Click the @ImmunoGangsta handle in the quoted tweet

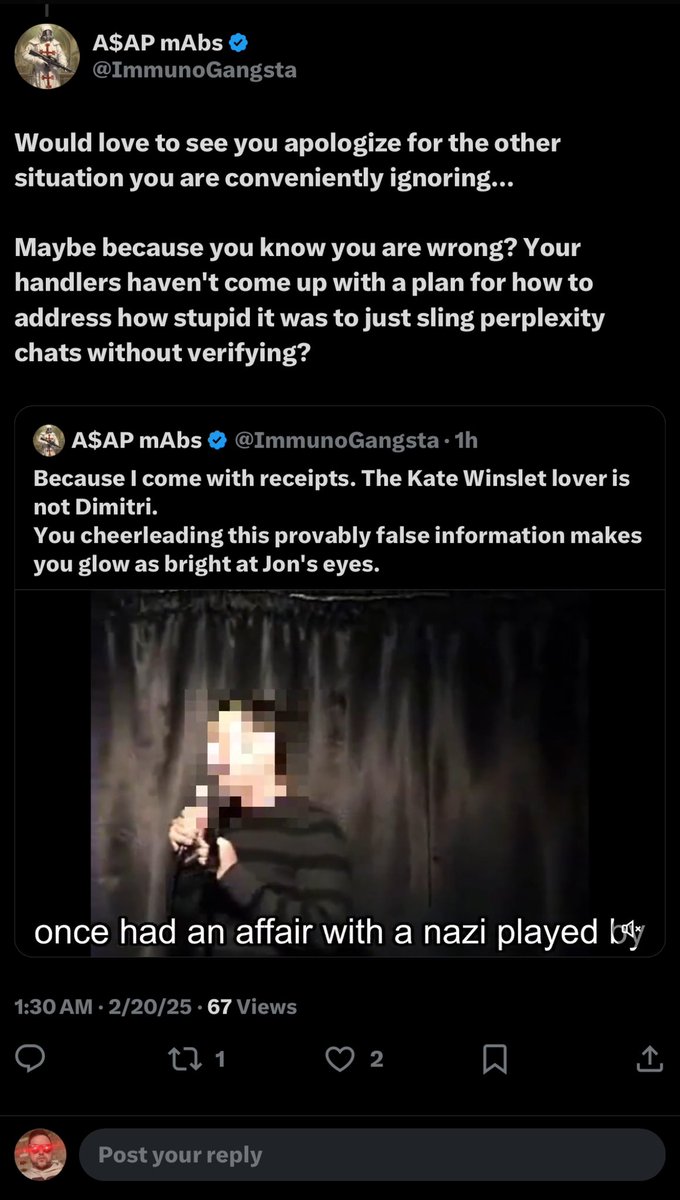(x=335, y=439)
